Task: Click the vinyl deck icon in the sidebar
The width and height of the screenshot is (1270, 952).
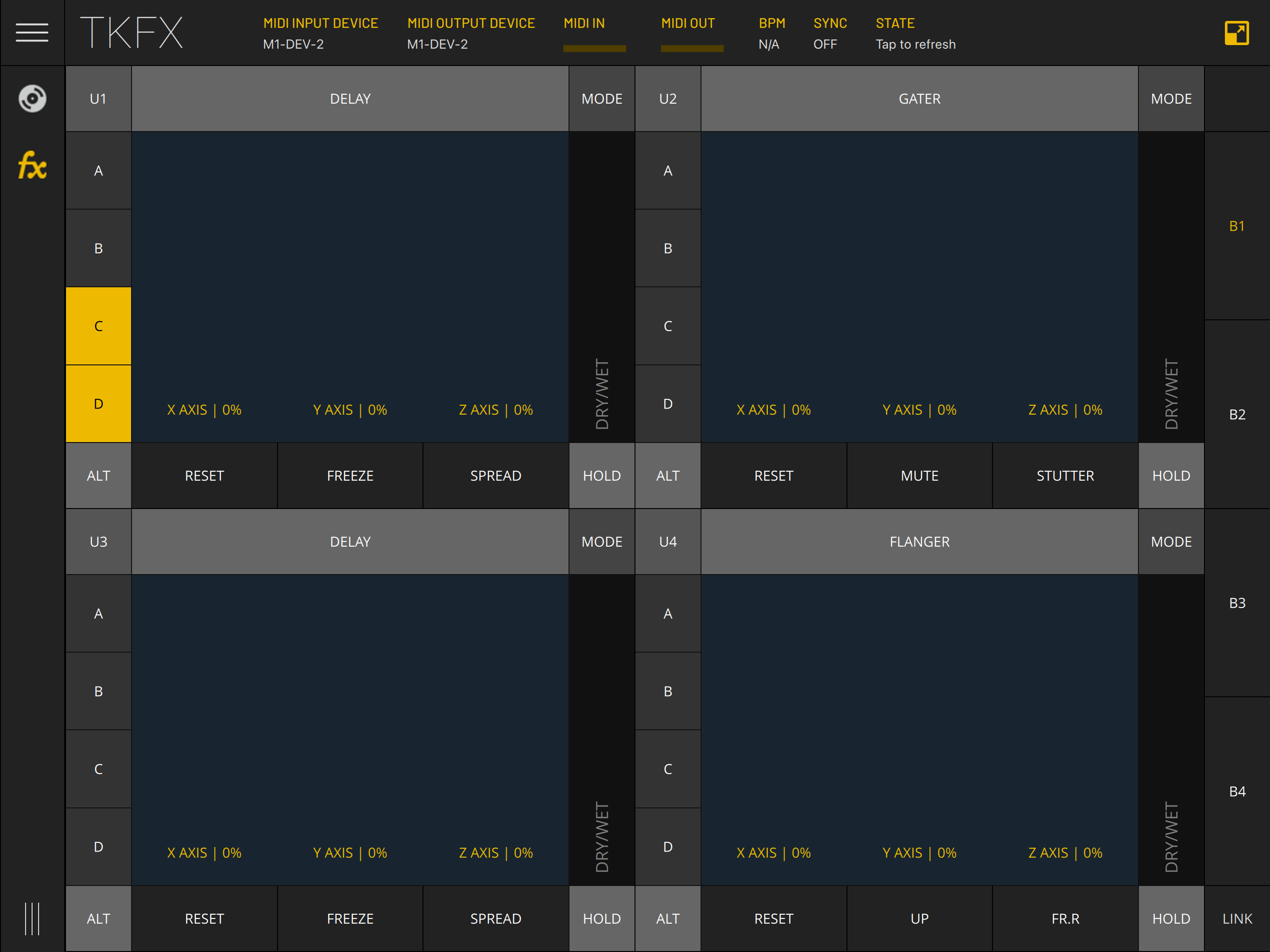Action: (x=32, y=99)
